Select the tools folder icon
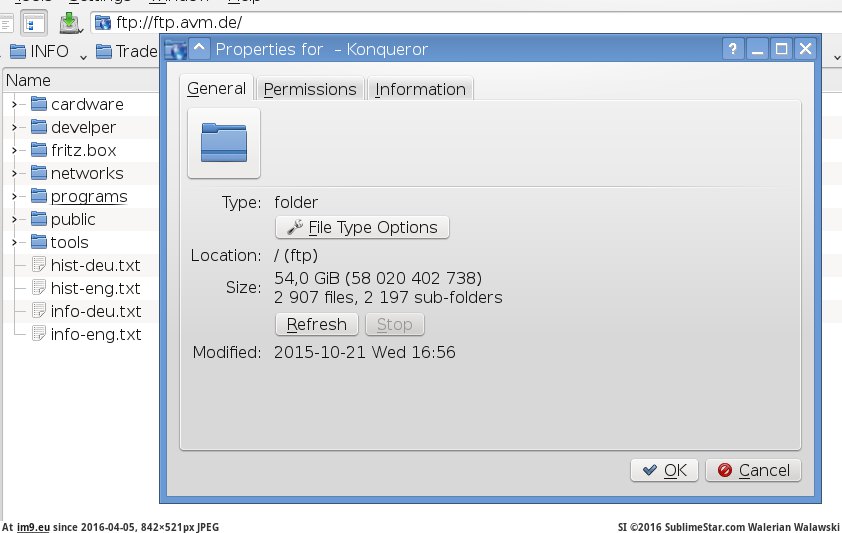 39,242
